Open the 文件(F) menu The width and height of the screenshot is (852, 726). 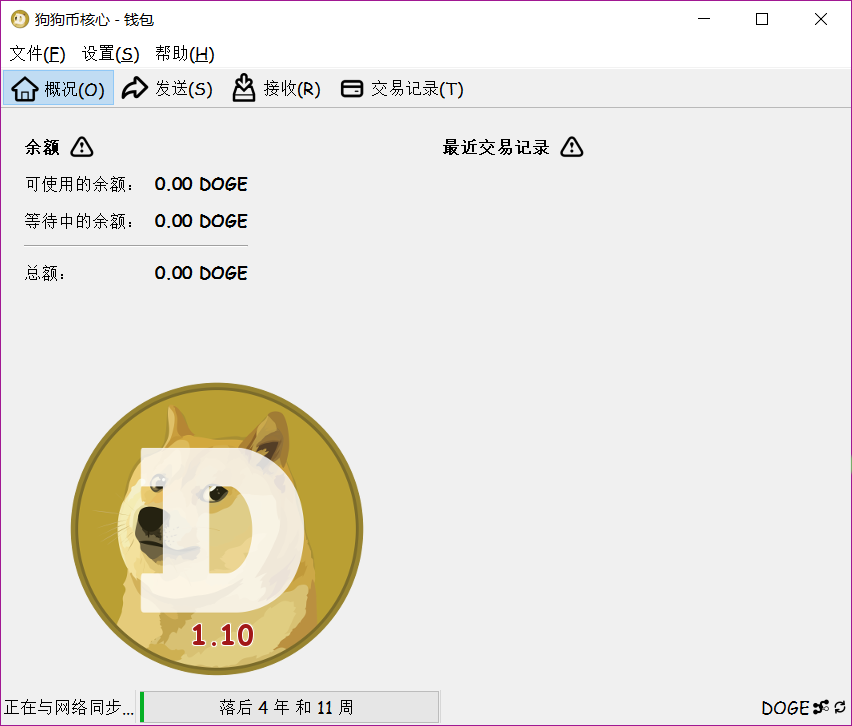37,54
